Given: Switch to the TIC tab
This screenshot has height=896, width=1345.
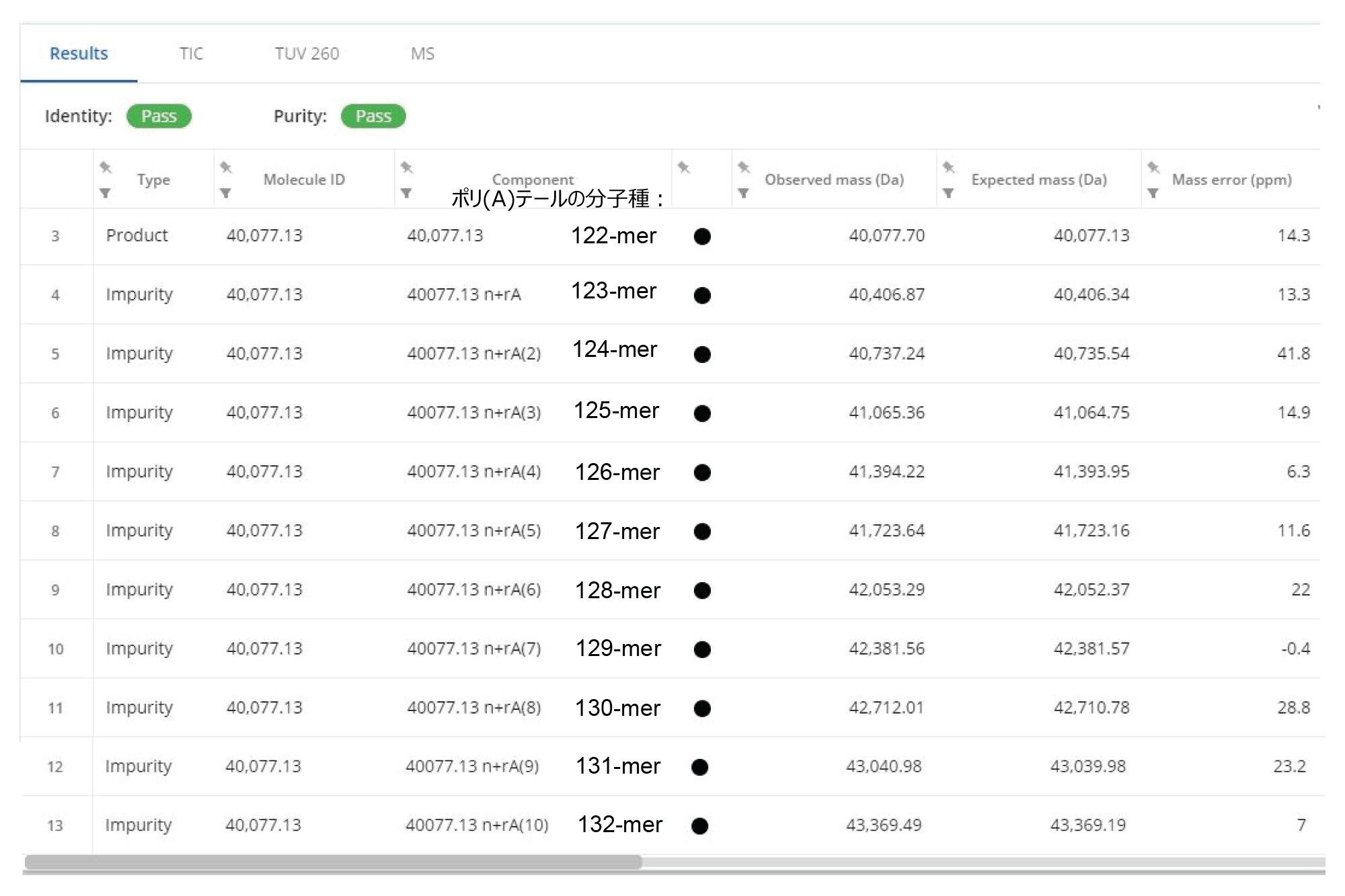Looking at the screenshot, I should (x=191, y=54).
